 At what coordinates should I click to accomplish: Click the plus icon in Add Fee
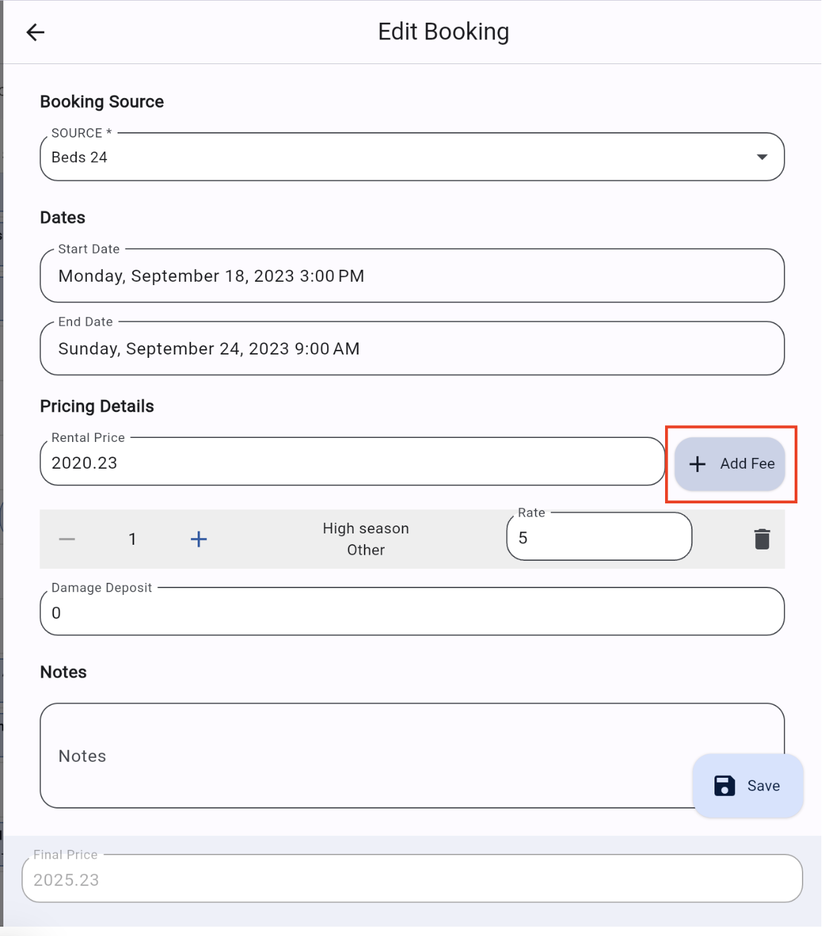(698, 464)
